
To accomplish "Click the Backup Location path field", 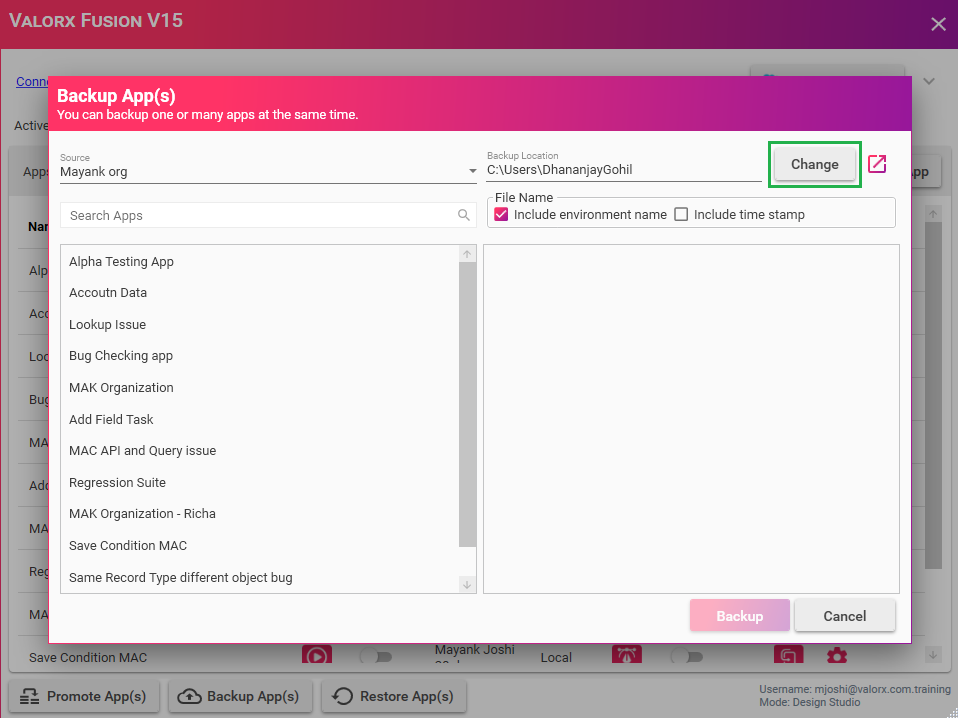I will coord(624,170).
